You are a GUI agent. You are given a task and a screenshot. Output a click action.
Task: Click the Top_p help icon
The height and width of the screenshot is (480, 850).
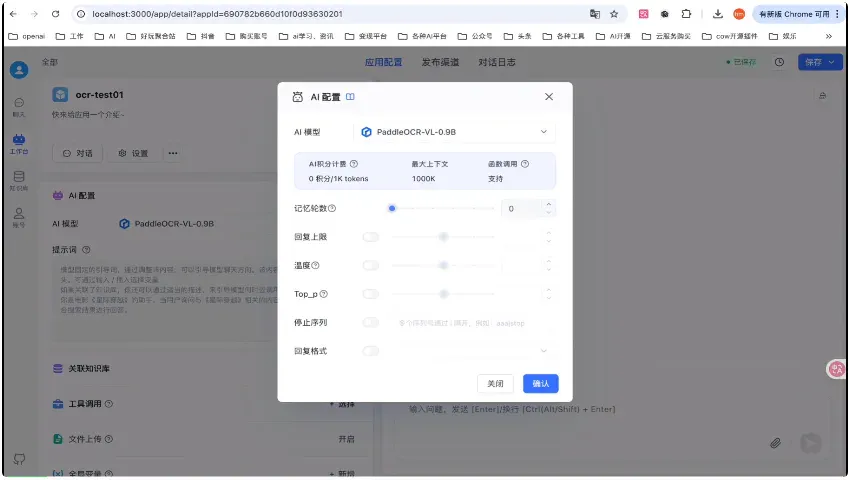pyautogui.click(x=324, y=294)
